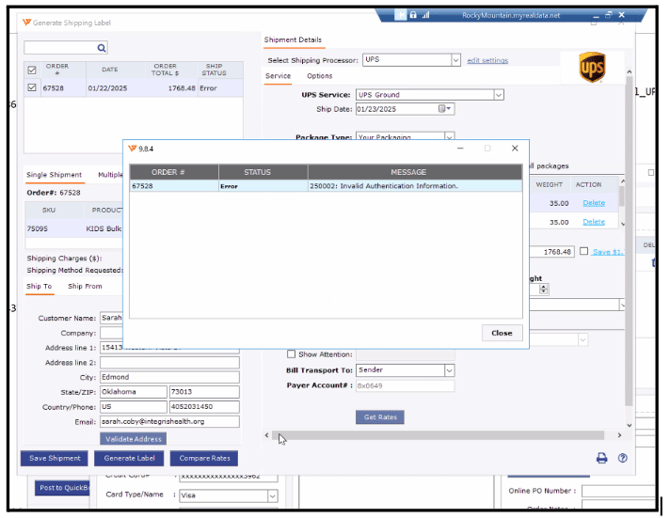Switch to the Ship From tab

[x=85, y=286]
